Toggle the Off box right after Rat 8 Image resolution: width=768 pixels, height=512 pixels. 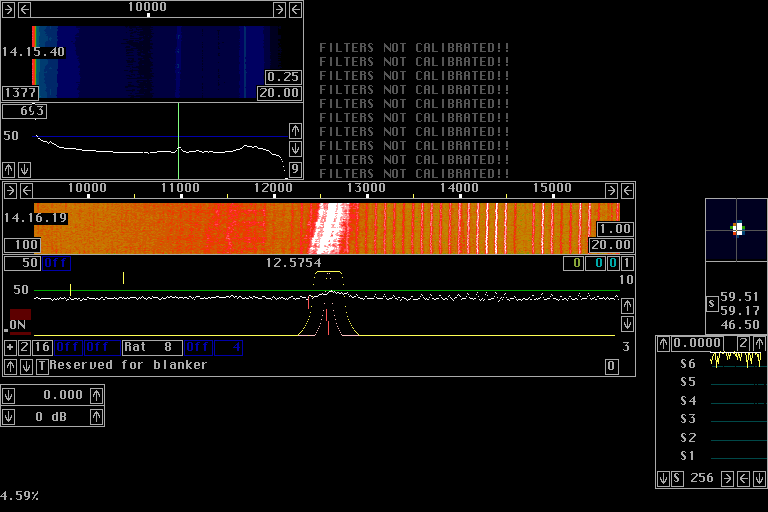click(x=198, y=347)
